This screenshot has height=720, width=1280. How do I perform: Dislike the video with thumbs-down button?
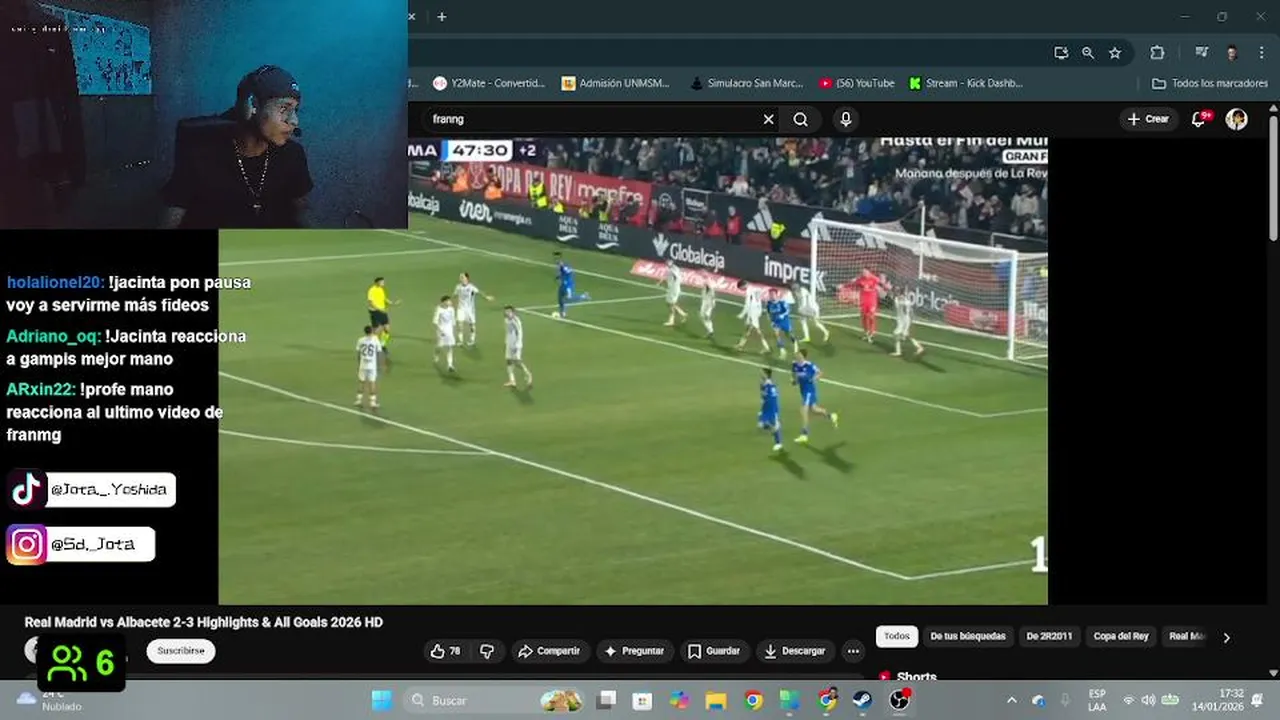[x=487, y=651]
